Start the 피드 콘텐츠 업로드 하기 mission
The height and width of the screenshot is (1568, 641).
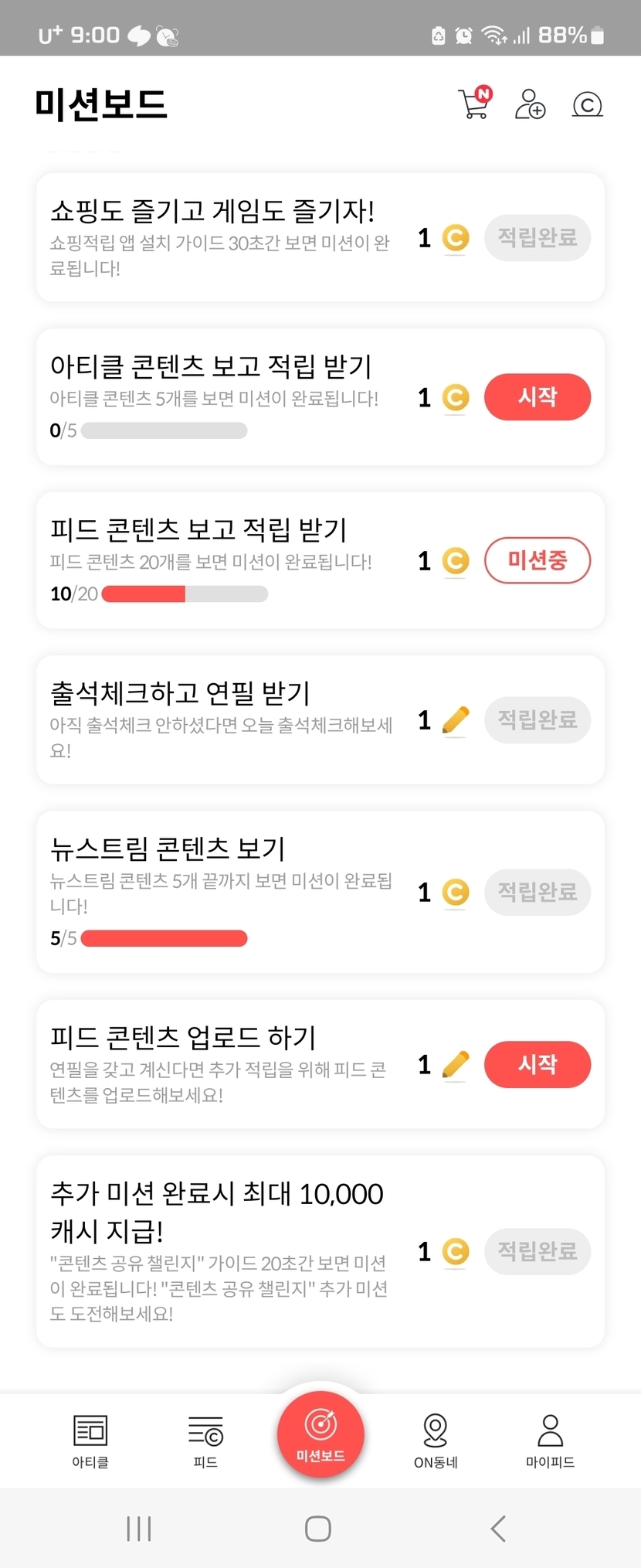pyautogui.click(x=537, y=1064)
